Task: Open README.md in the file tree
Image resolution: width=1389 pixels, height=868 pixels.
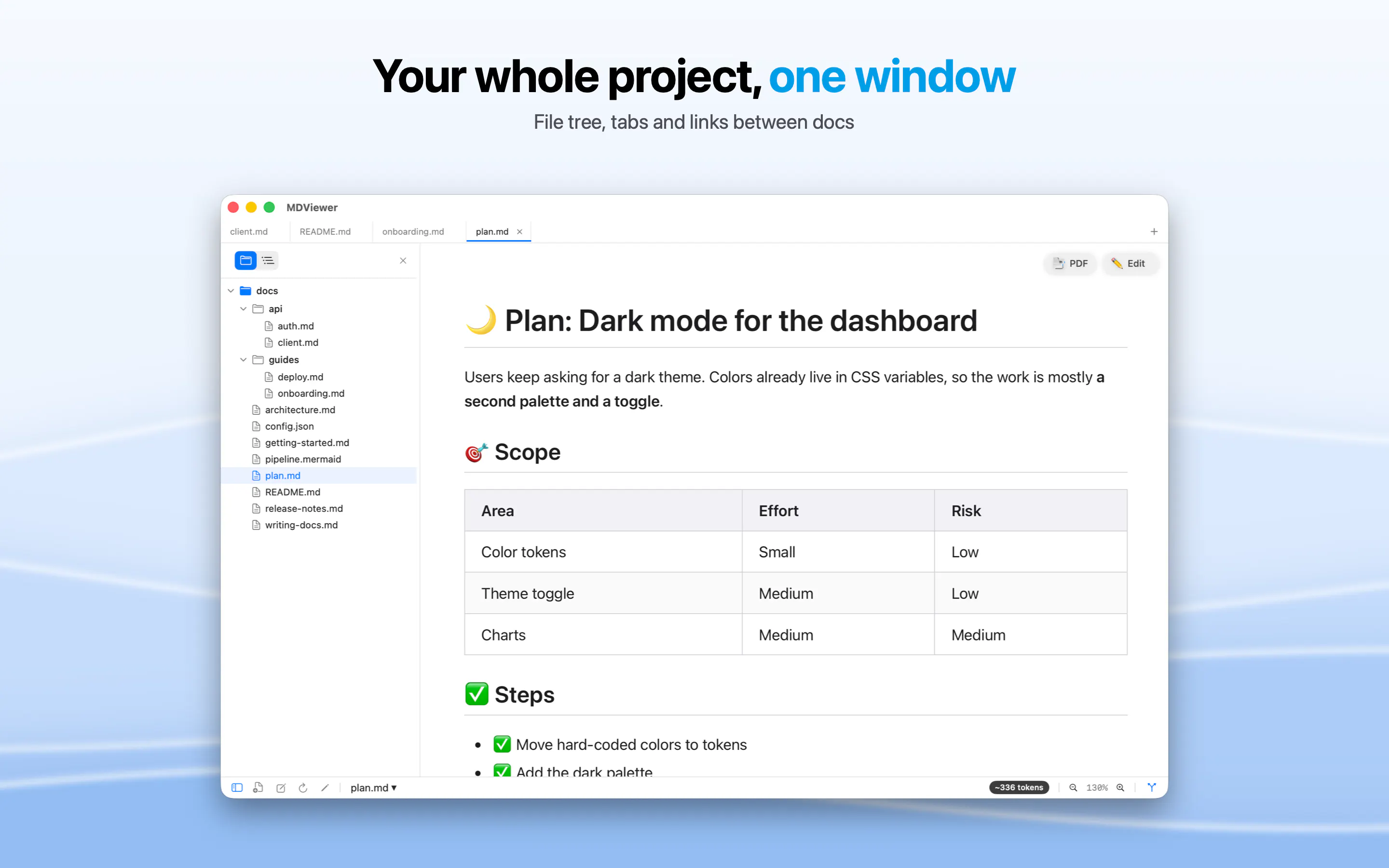Action: pyautogui.click(x=318, y=492)
